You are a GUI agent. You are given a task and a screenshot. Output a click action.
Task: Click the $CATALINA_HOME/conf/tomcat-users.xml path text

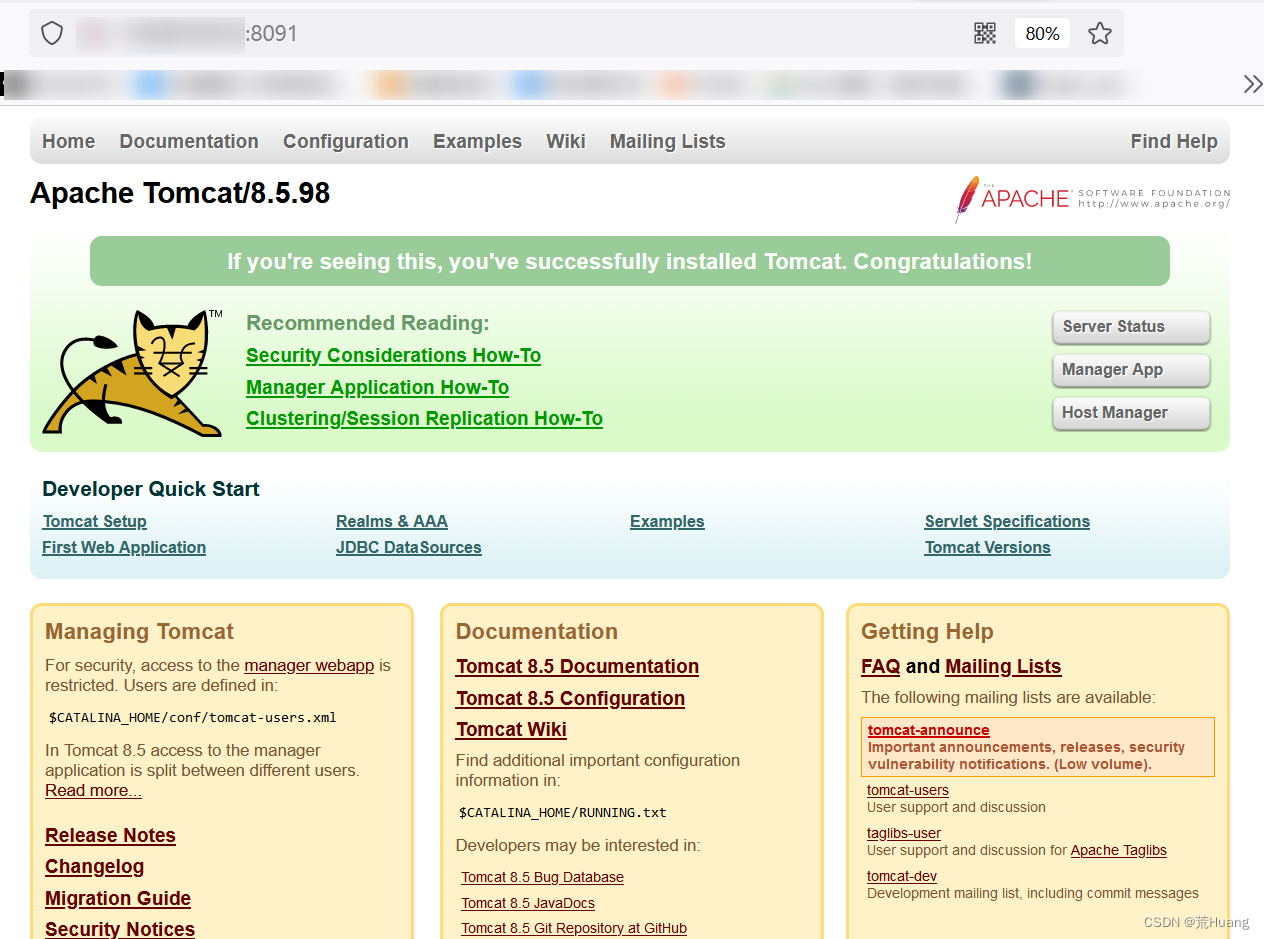click(193, 718)
